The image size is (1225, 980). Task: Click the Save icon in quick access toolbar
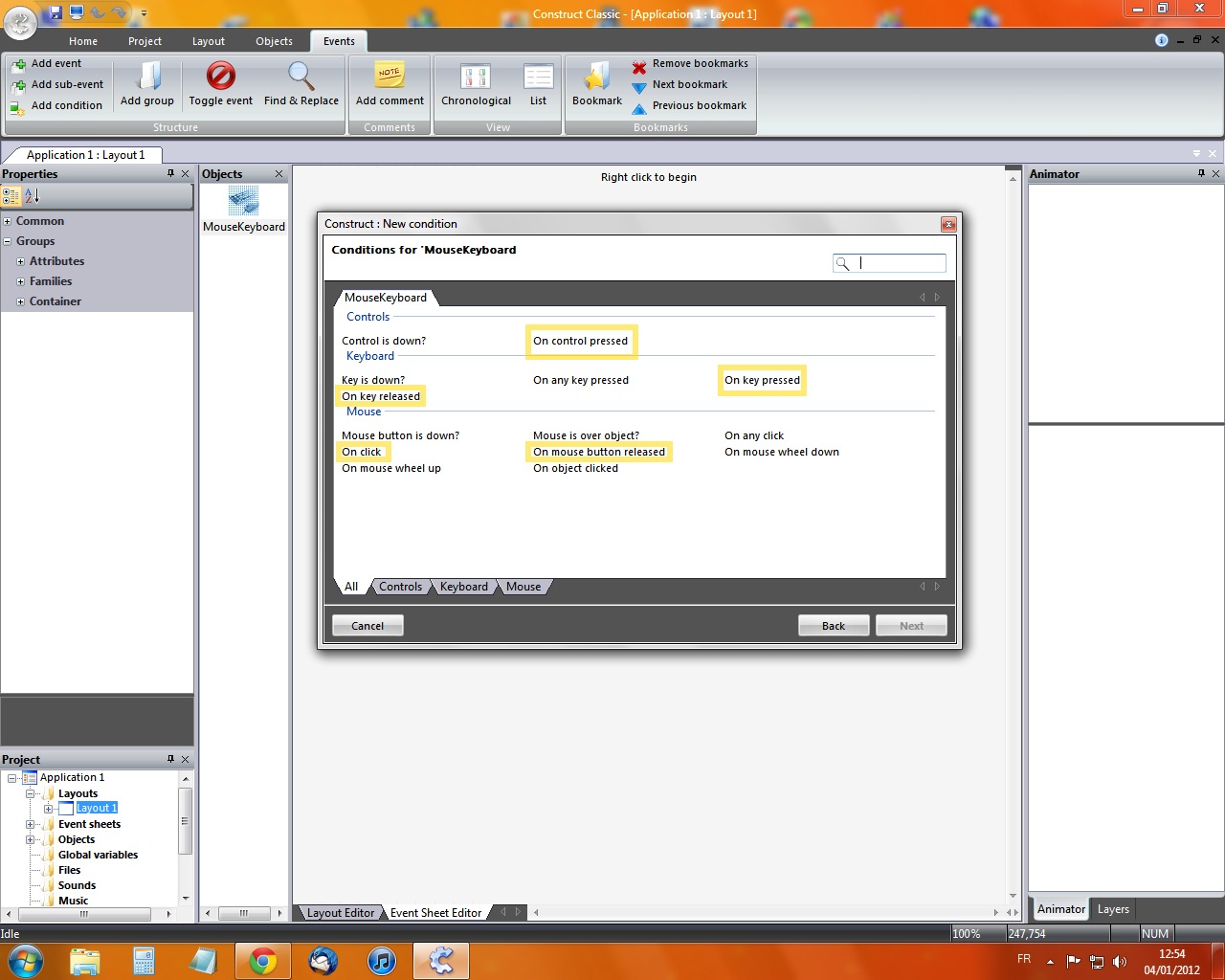pyautogui.click(x=56, y=12)
